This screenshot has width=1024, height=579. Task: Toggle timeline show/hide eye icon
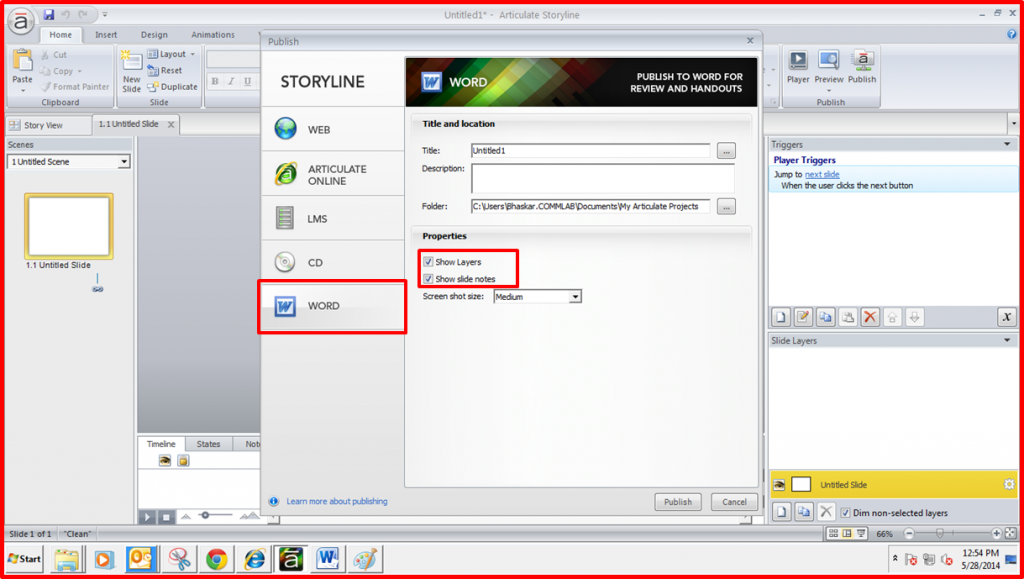click(x=165, y=461)
